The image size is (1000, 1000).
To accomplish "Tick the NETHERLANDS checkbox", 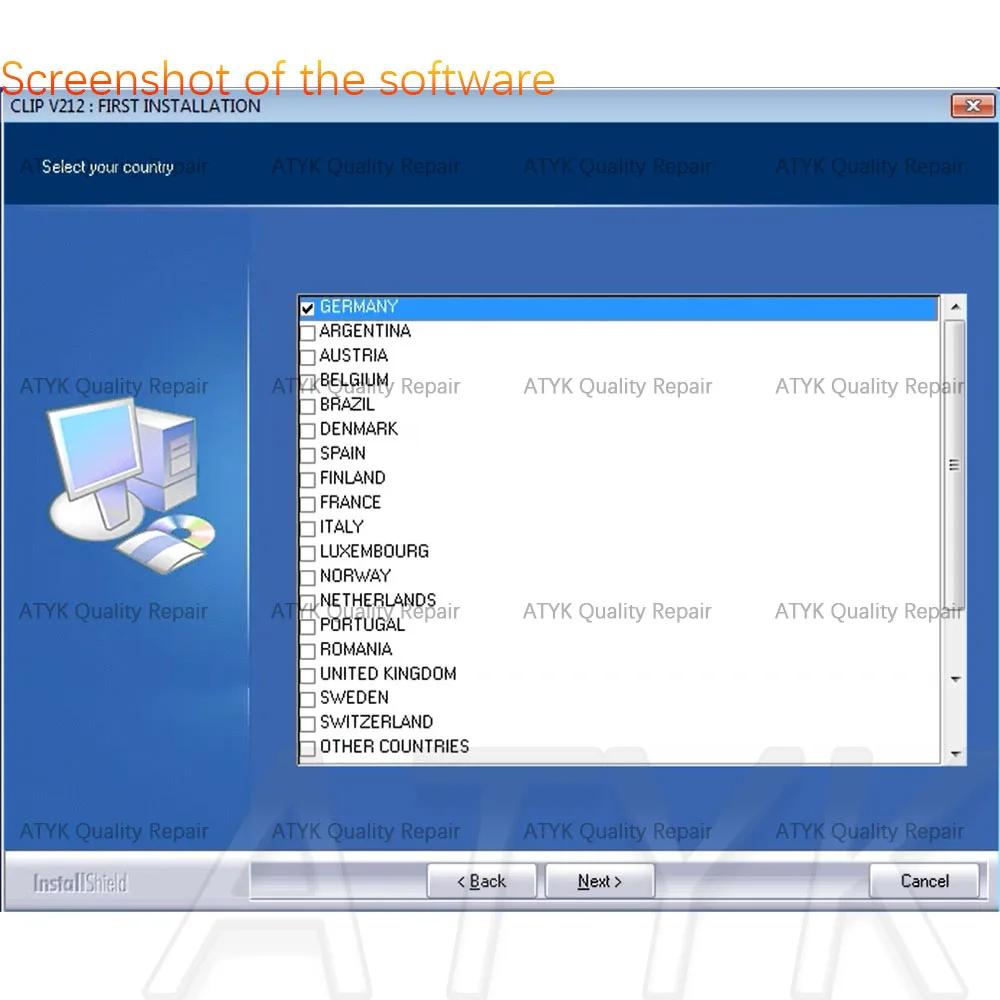I will 307,601.
